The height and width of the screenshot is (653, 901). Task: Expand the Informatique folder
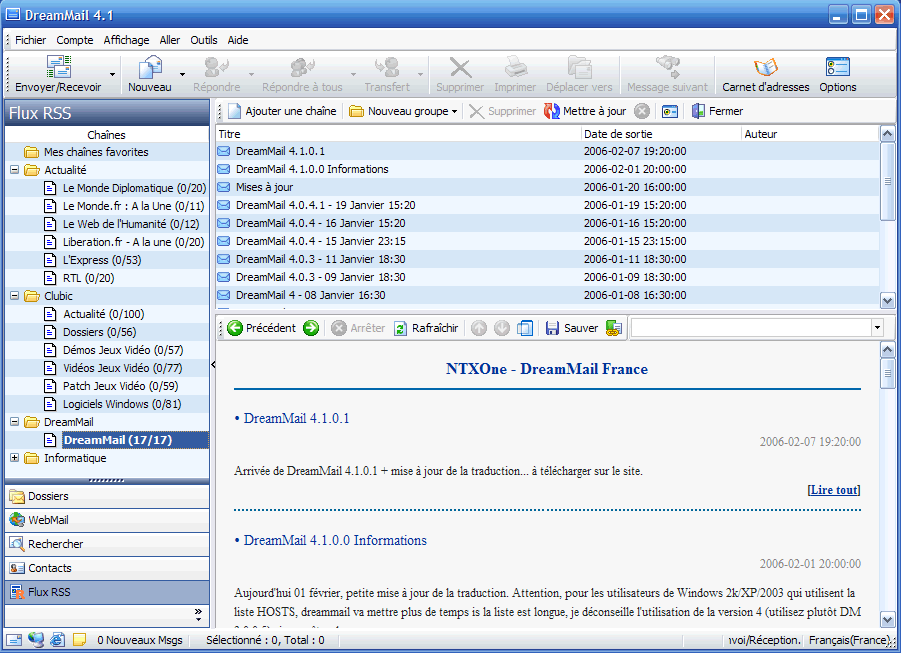(x=15, y=458)
